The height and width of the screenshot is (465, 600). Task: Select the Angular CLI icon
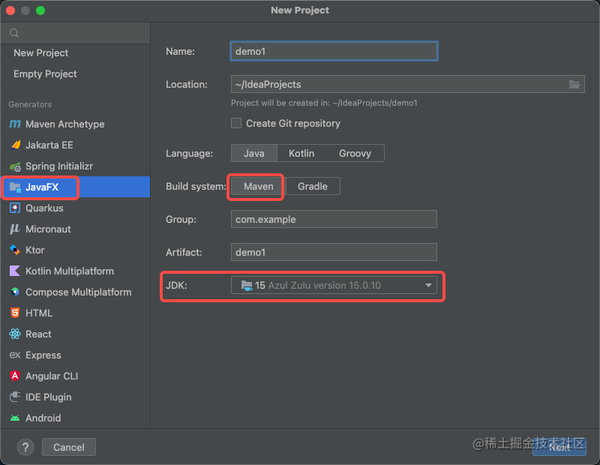pos(15,376)
